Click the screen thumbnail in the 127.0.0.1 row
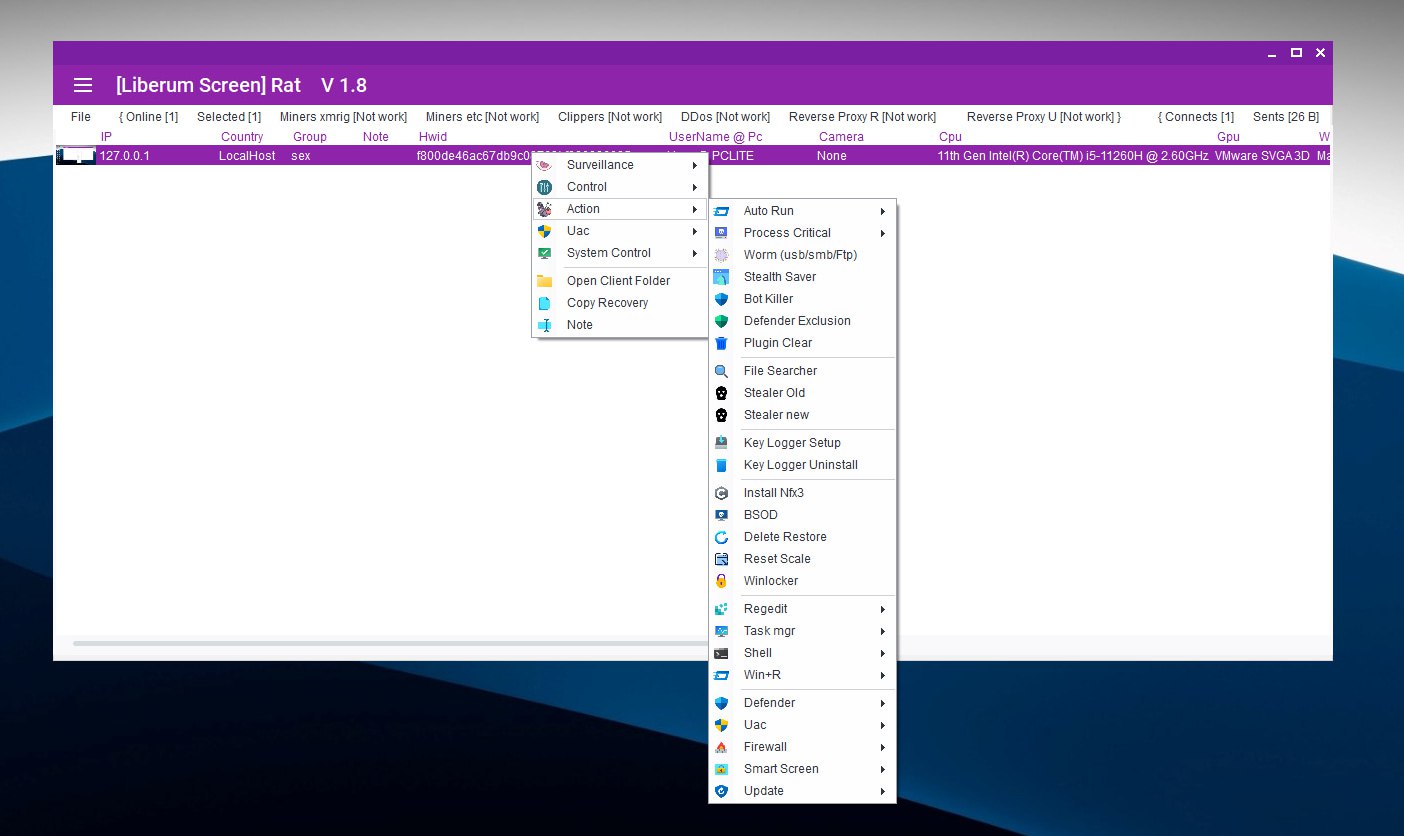 pos(76,156)
